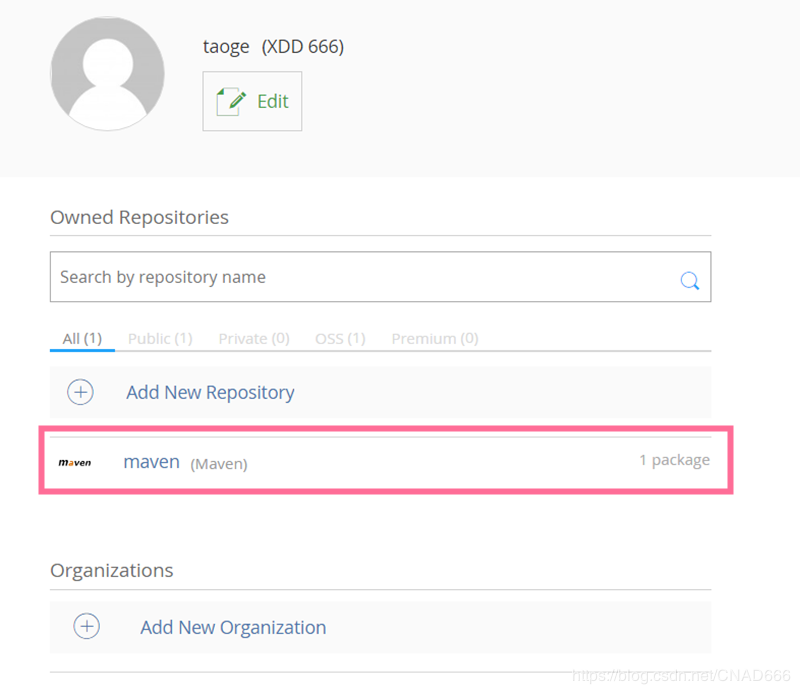Click the plus icon beside Add New Organization
The image size is (800, 694).
click(x=87, y=627)
